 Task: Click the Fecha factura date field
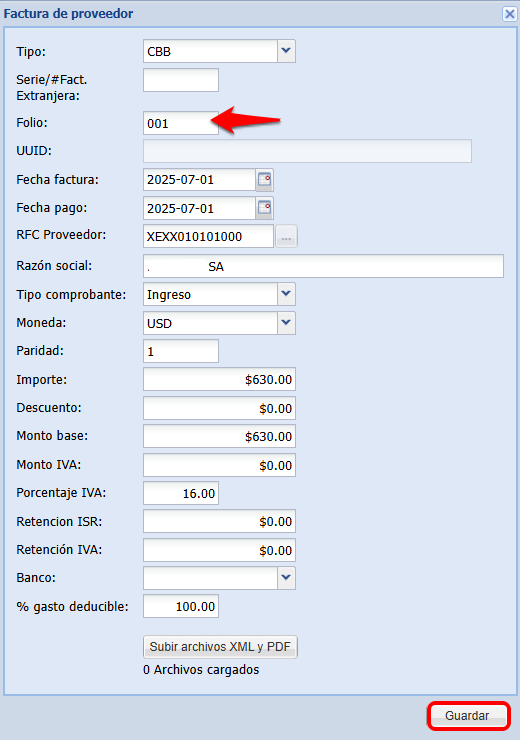tap(200, 180)
